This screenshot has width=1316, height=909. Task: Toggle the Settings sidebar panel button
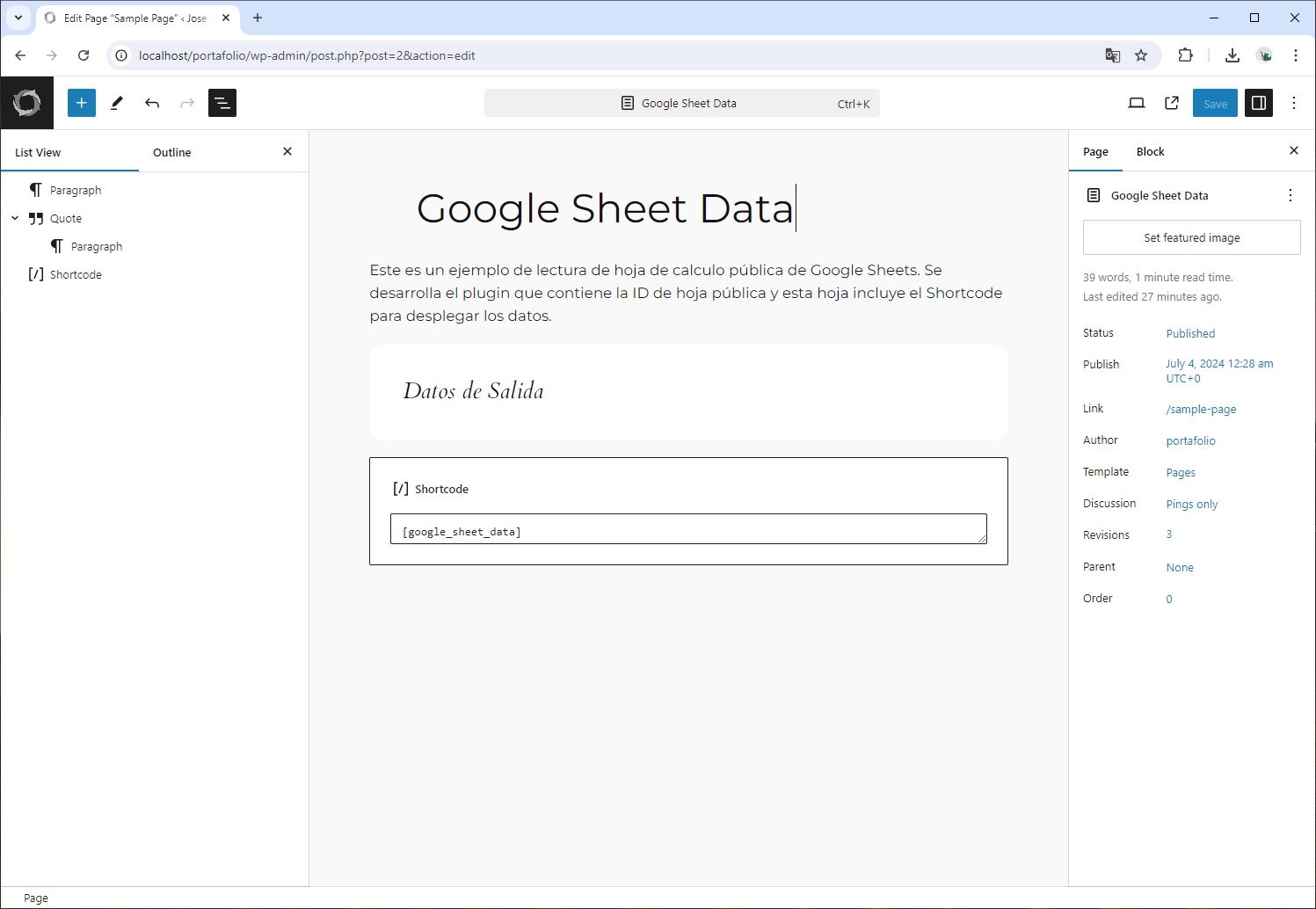pyautogui.click(x=1259, y=103)
